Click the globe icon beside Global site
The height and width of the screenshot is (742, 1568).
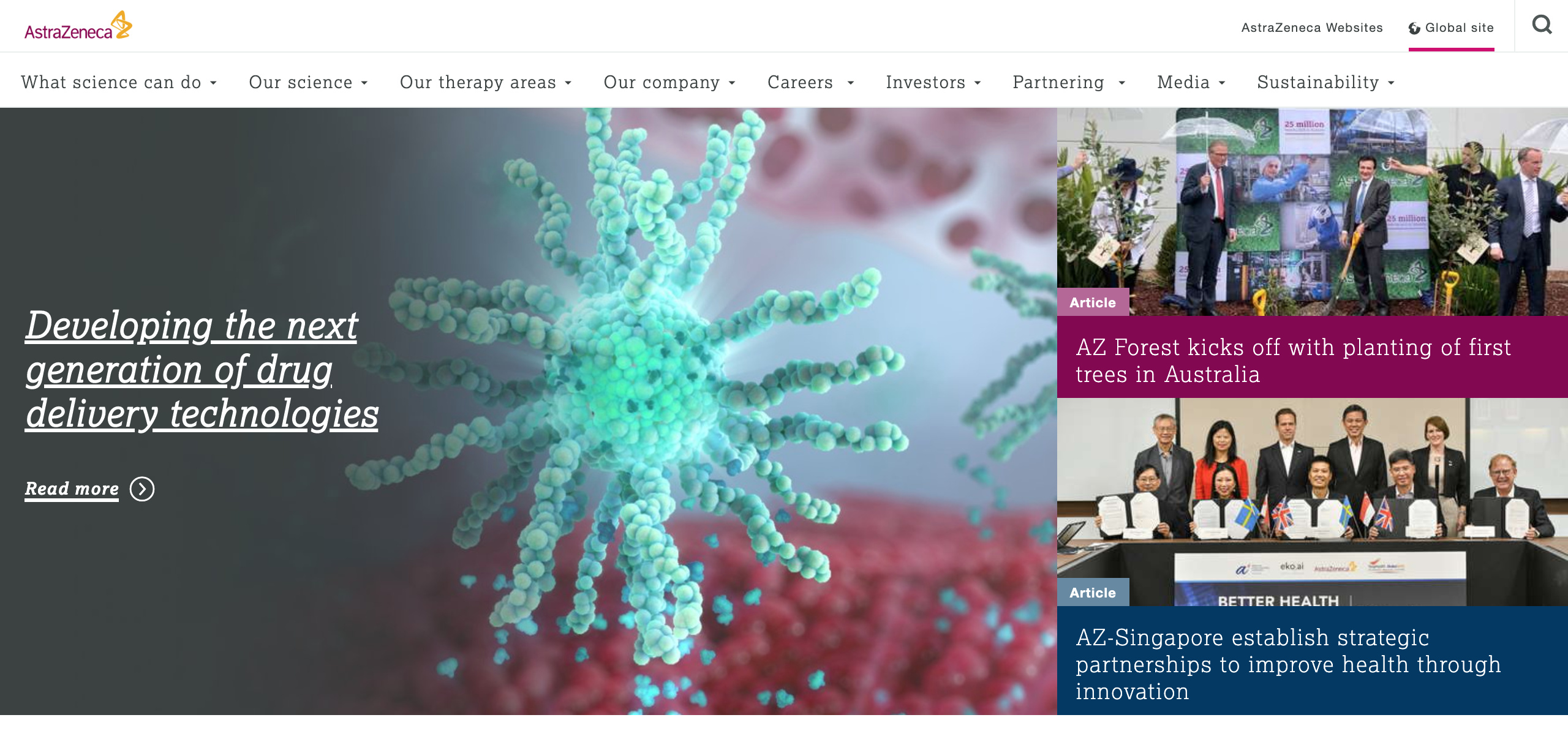coord(1414,28)
